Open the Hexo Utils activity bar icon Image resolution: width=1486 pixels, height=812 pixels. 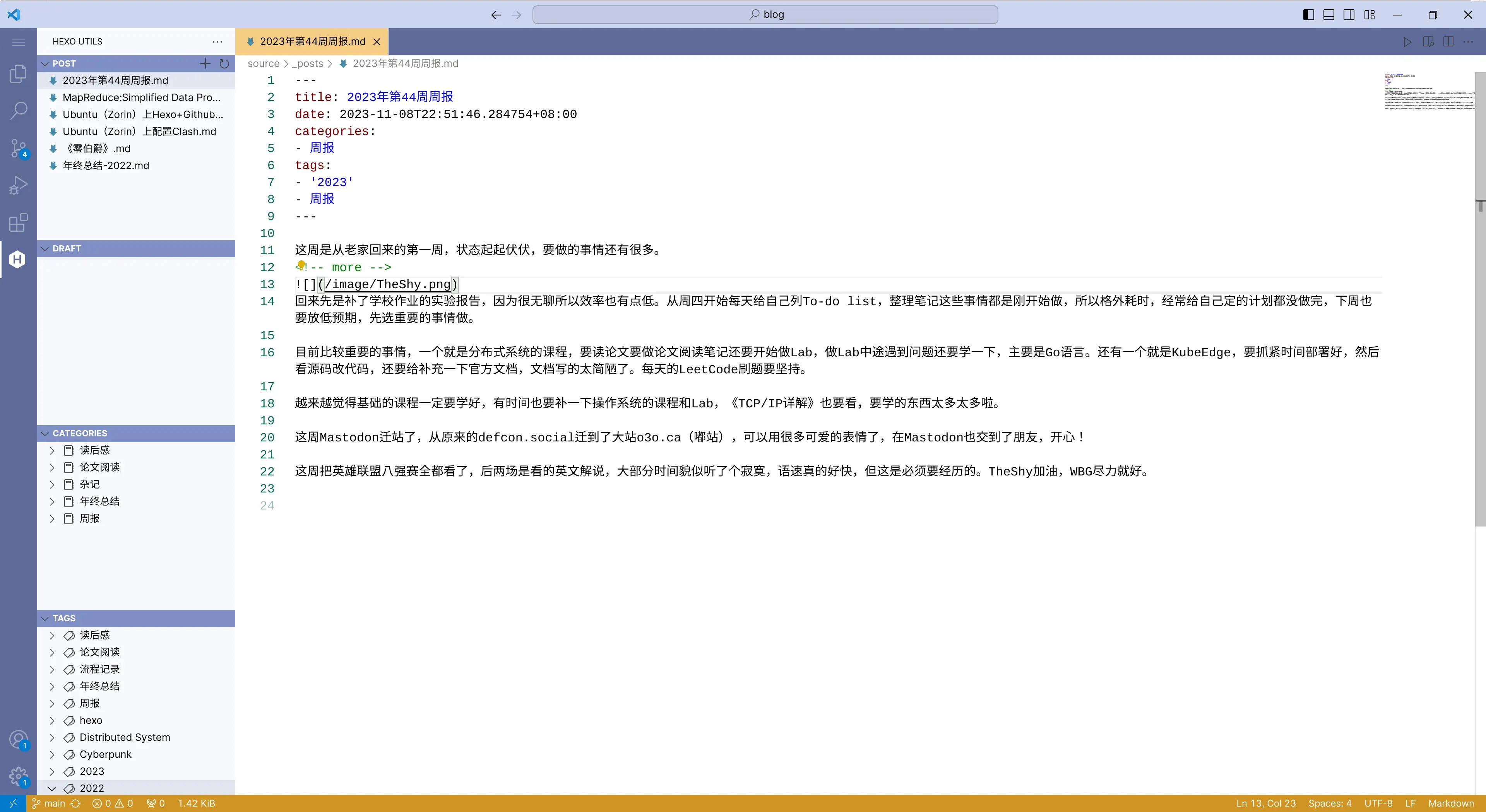17,260
